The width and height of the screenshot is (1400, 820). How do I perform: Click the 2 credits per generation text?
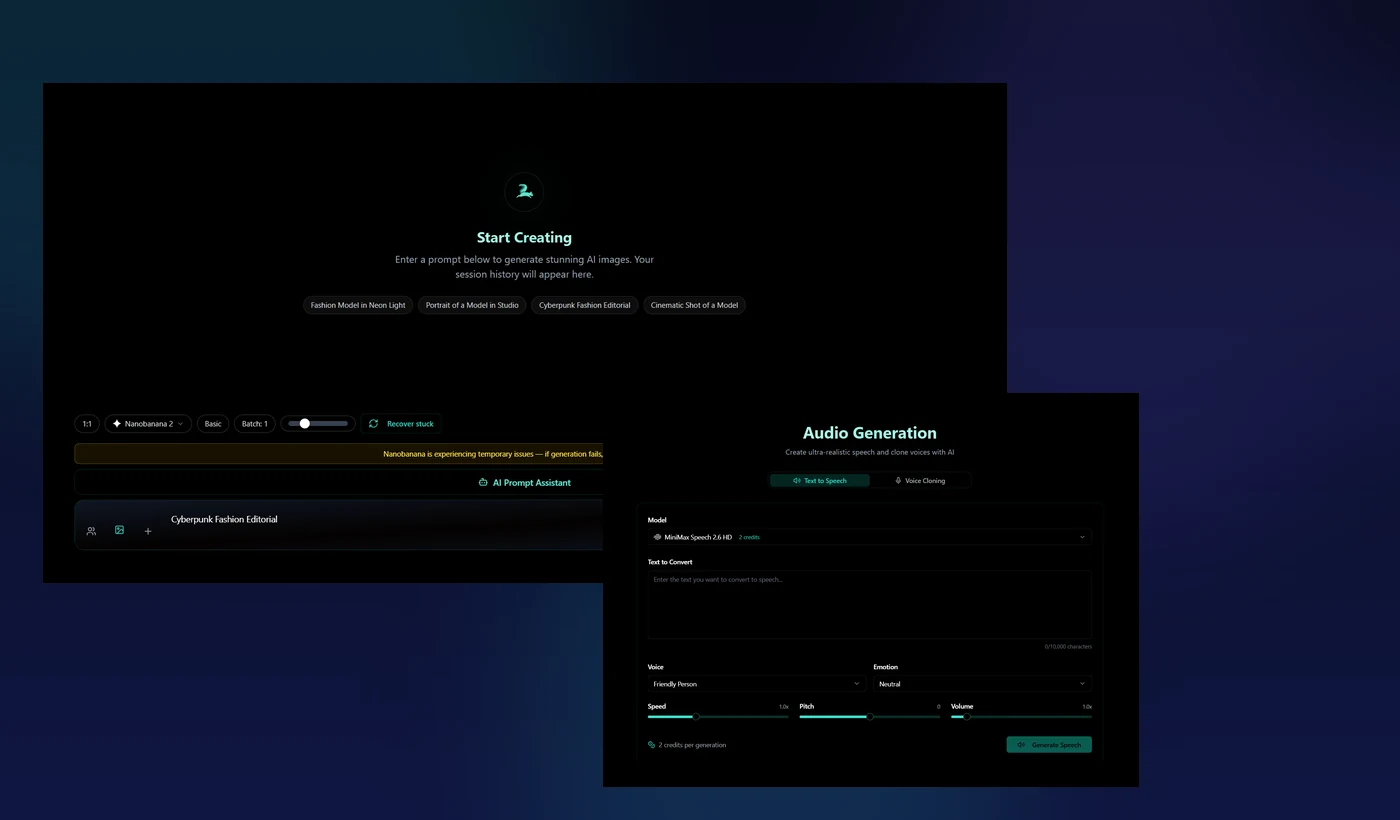[692, 745]
